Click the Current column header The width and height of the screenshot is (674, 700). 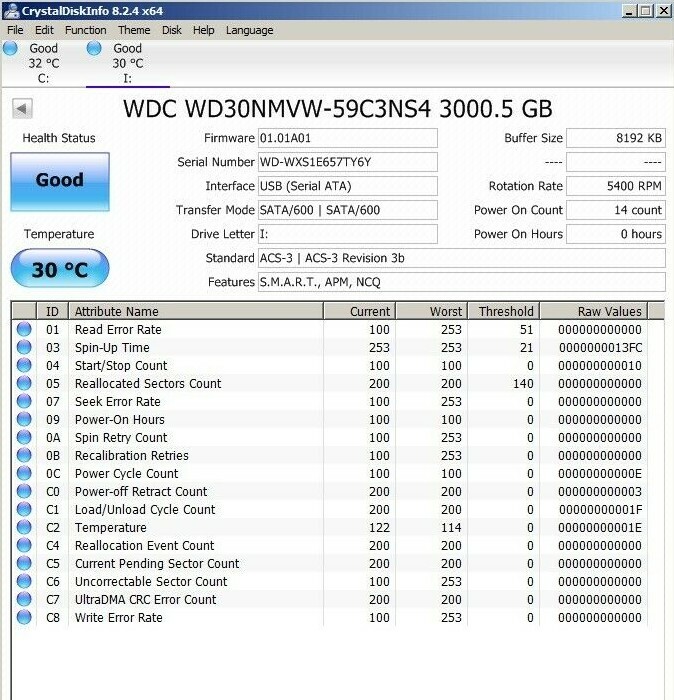(x=360, y=311)
